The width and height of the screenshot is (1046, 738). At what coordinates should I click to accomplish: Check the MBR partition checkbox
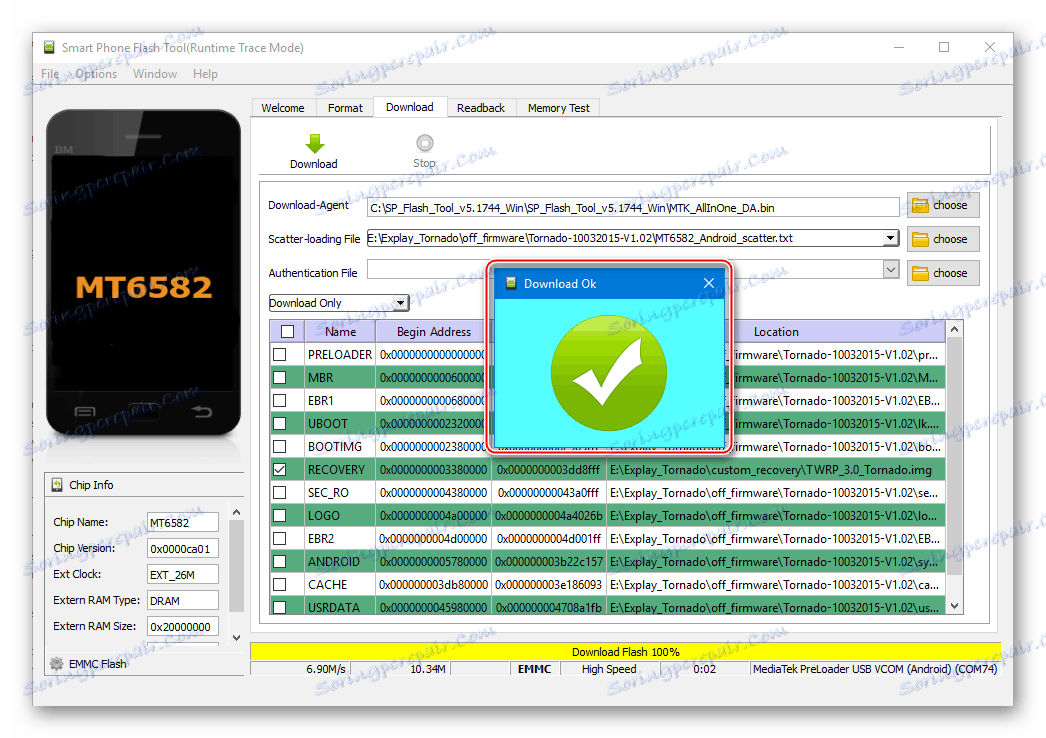coord(280,378)
